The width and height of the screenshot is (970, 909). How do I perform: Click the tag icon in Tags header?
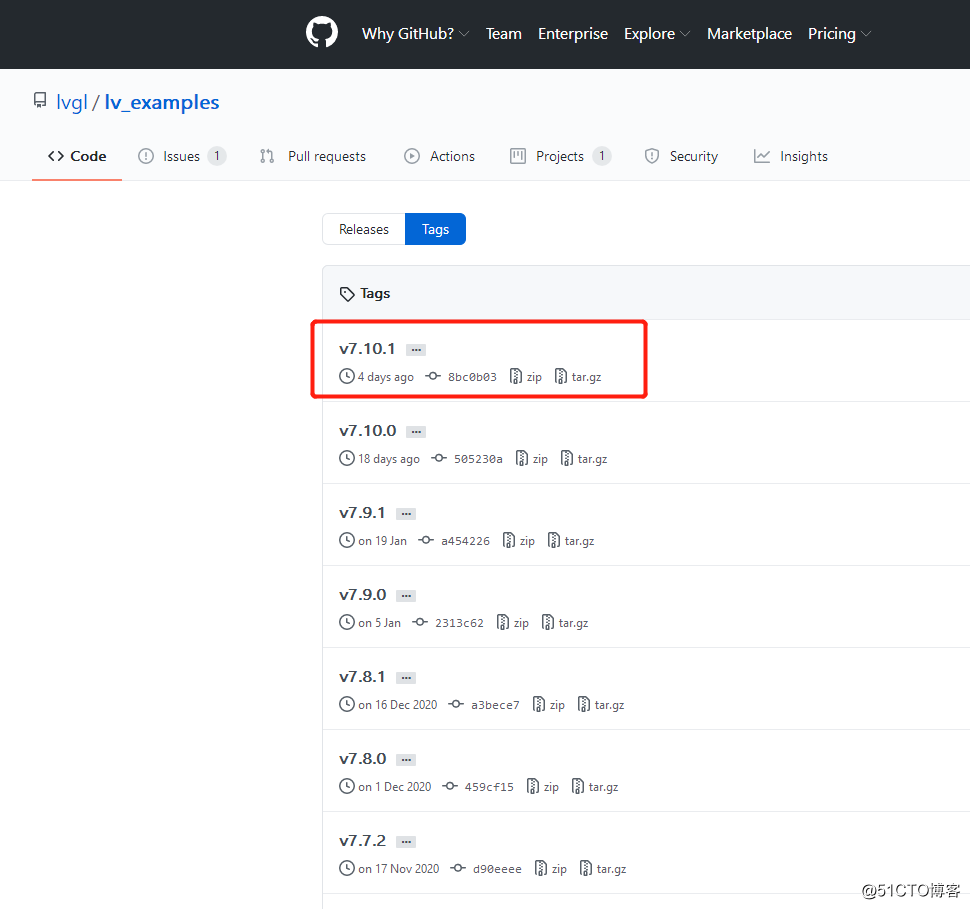pos(347,294)
